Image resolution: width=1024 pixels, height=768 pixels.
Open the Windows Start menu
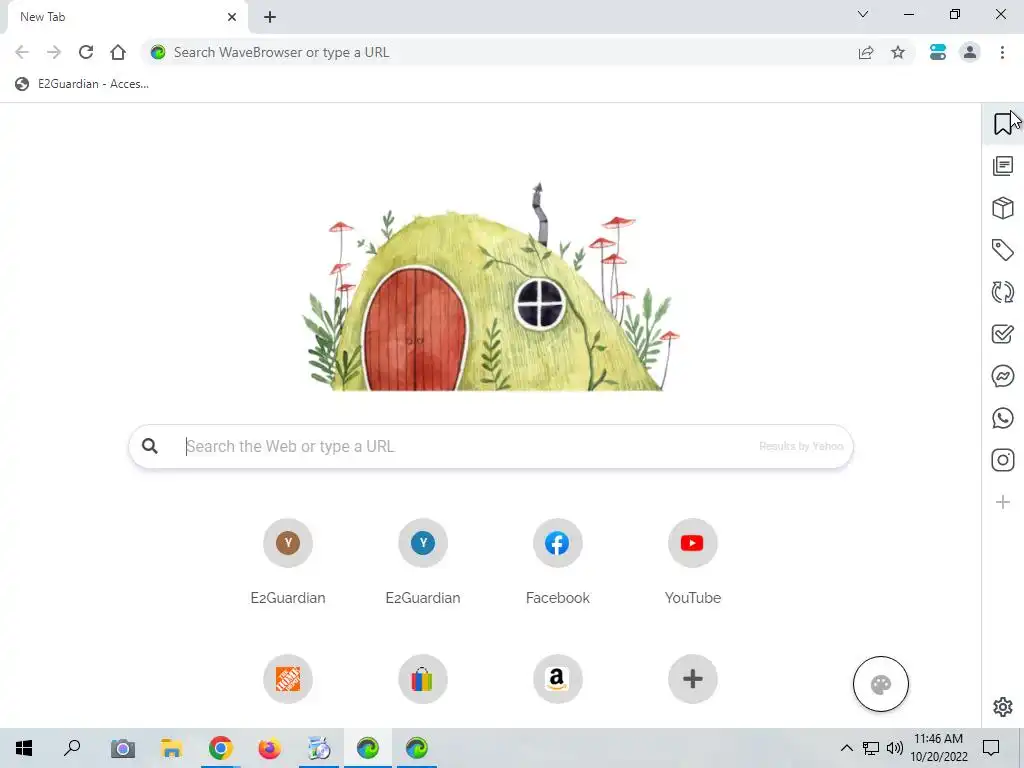[24, 748]
